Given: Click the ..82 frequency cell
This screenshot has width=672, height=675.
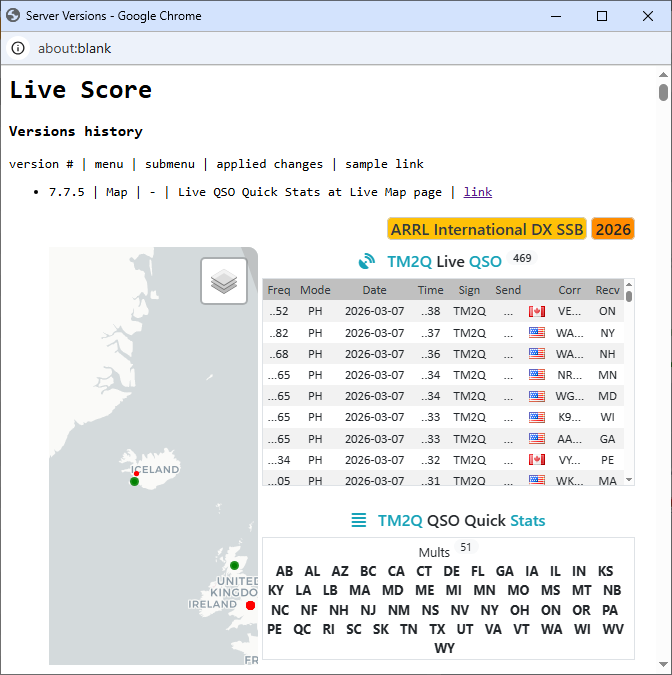Looking at the screenshot, I should [x=279, y=333].
